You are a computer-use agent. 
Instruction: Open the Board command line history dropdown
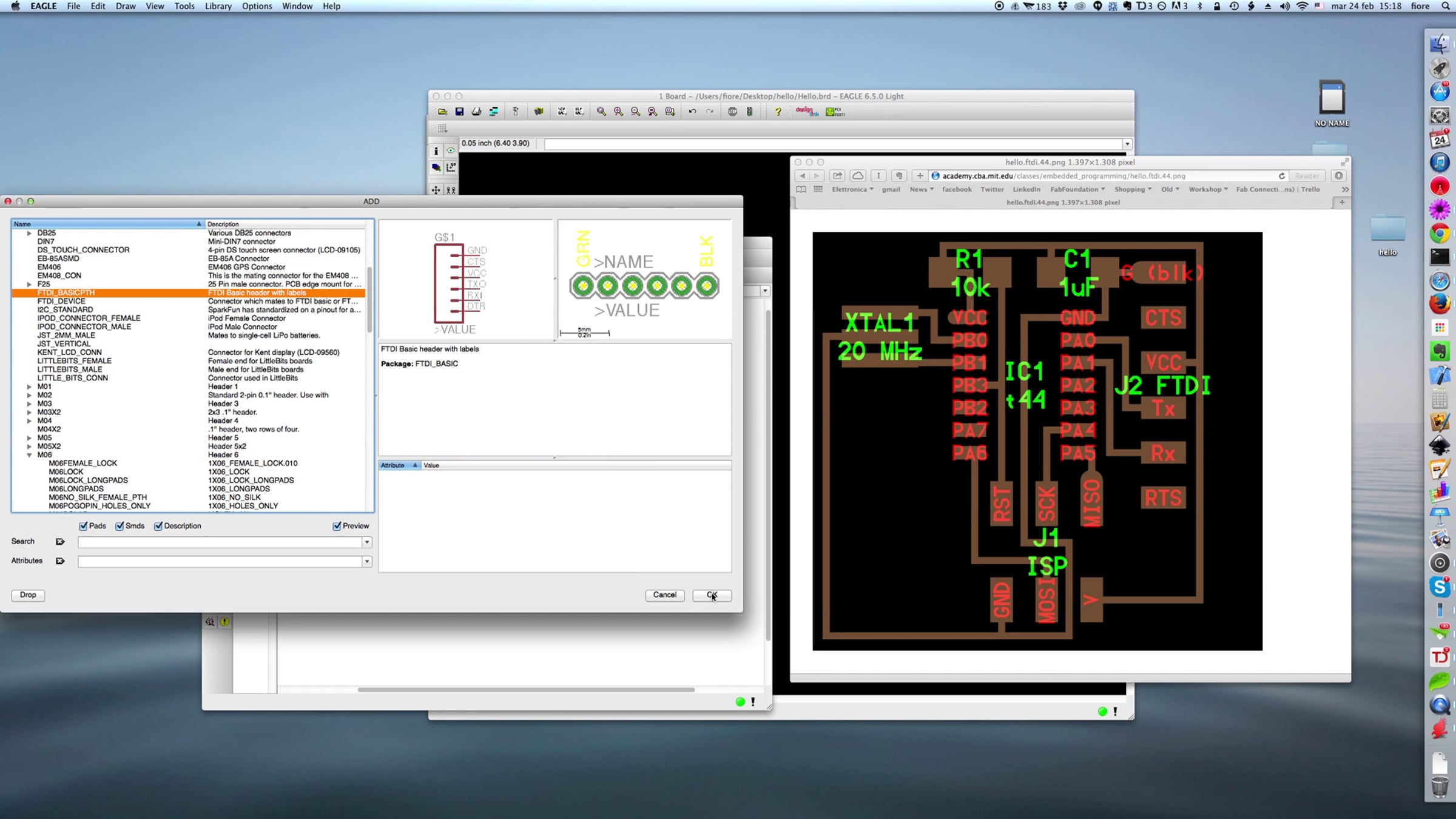coord(1127,144)
